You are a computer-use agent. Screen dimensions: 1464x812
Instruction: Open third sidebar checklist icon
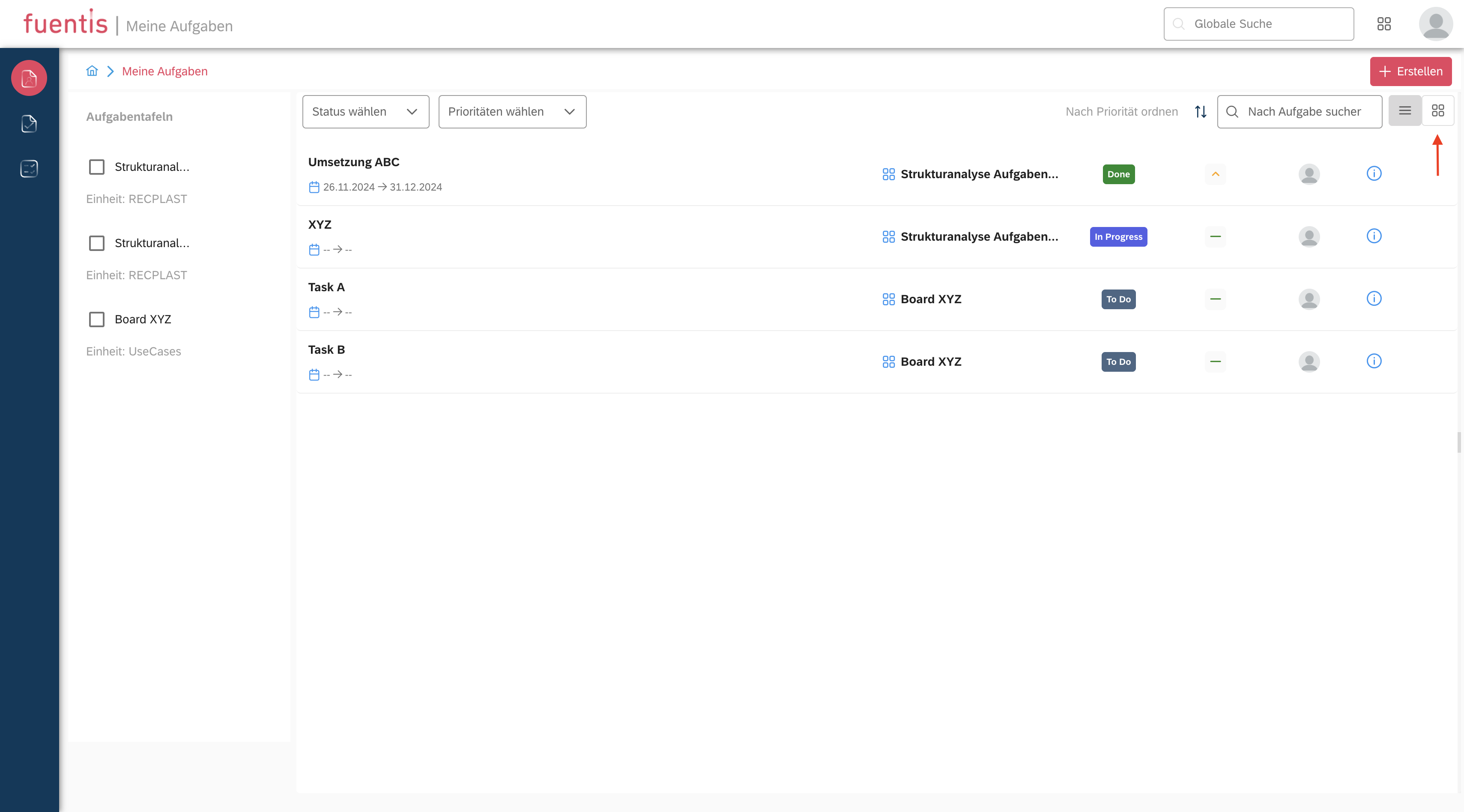(29, 168)
